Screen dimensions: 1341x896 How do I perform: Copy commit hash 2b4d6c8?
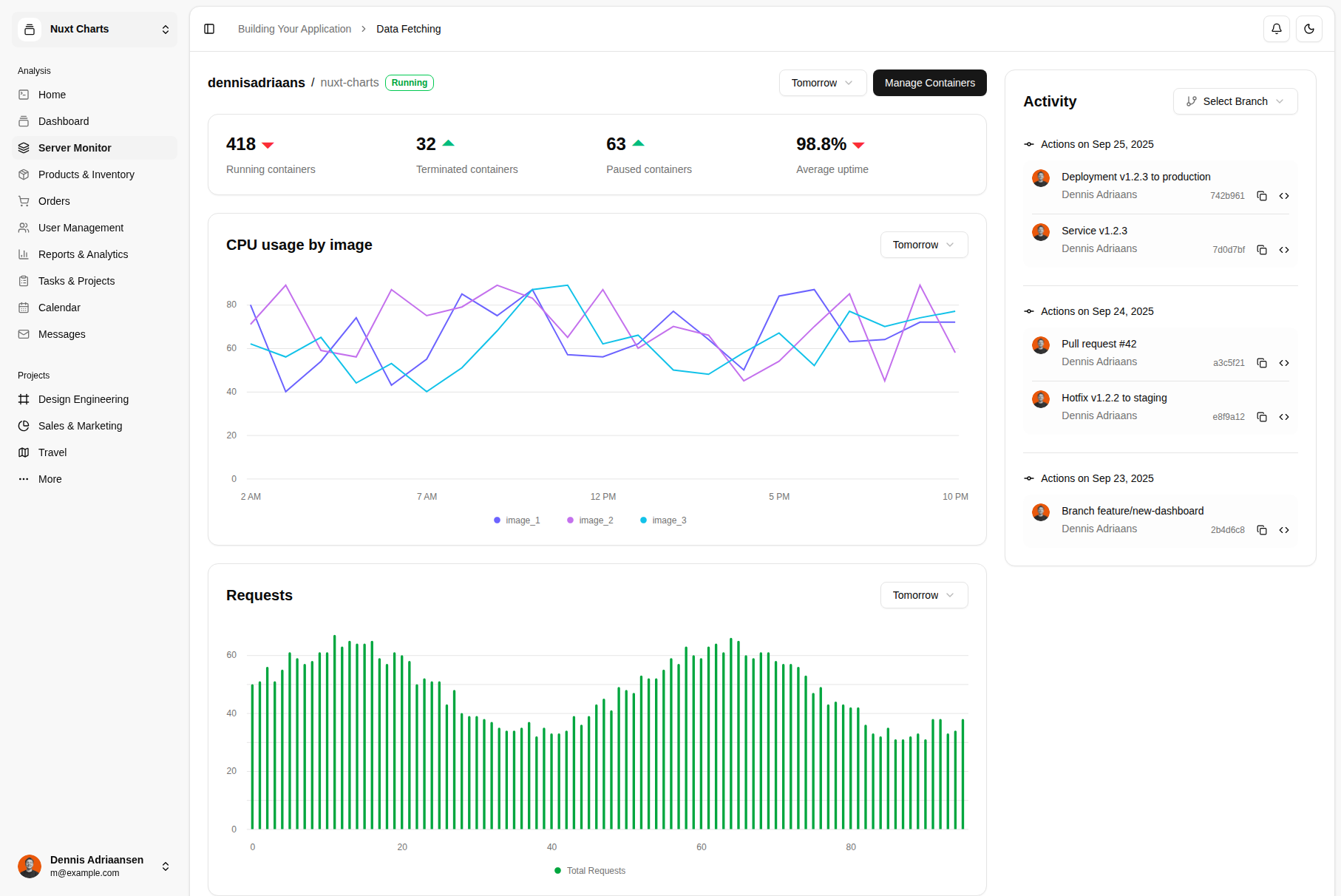tap(1262, 530)
